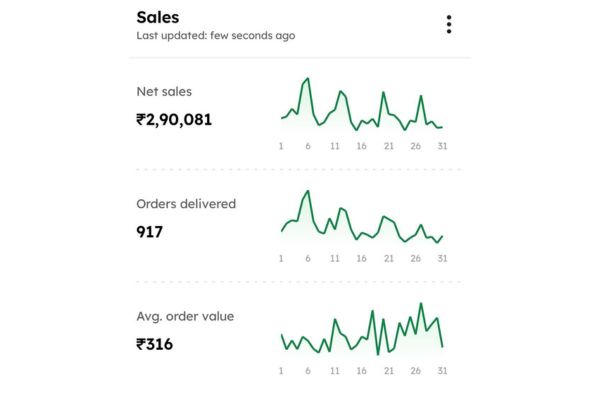Select the Avg. order value label
The image size is (600, 400).
[185, 316]
